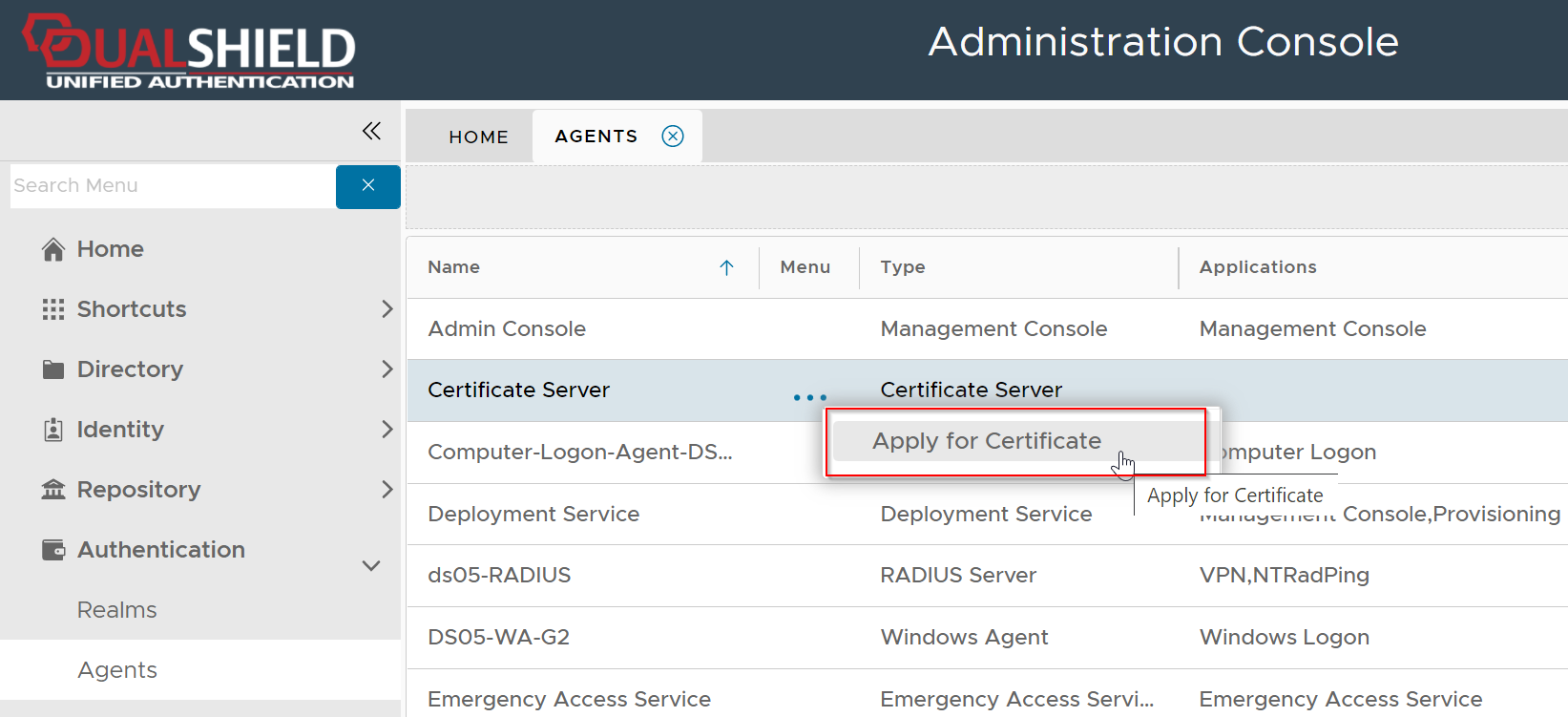Collapse the sidebar with double-chevron icon

point(371,131)
